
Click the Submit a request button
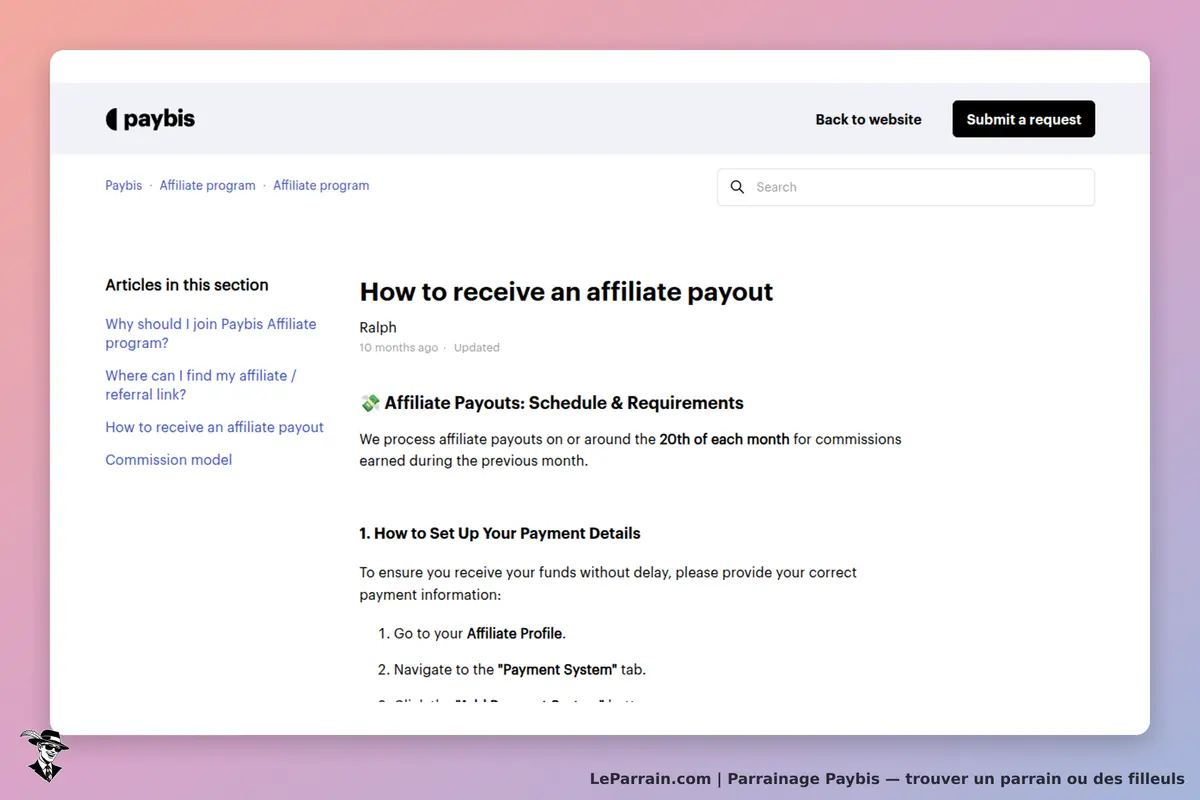[x=1024, y=119]
